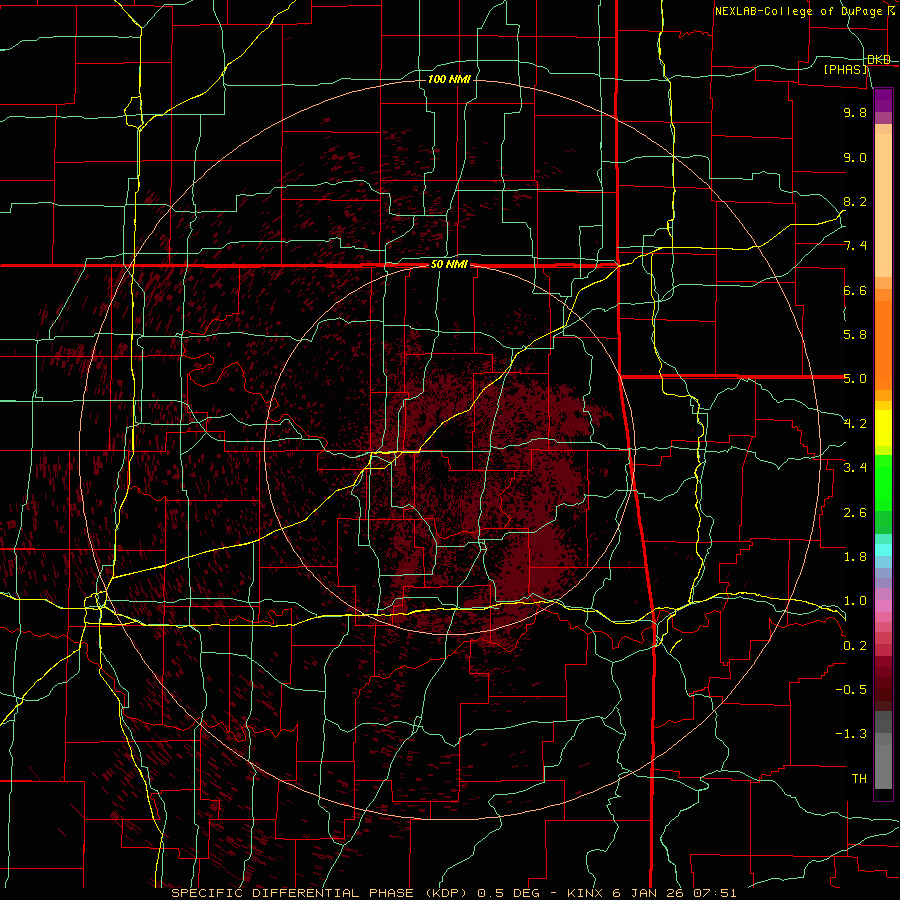Select the DKD product label
This screenshot has width=900, height=900.
(x=879, y=60)
